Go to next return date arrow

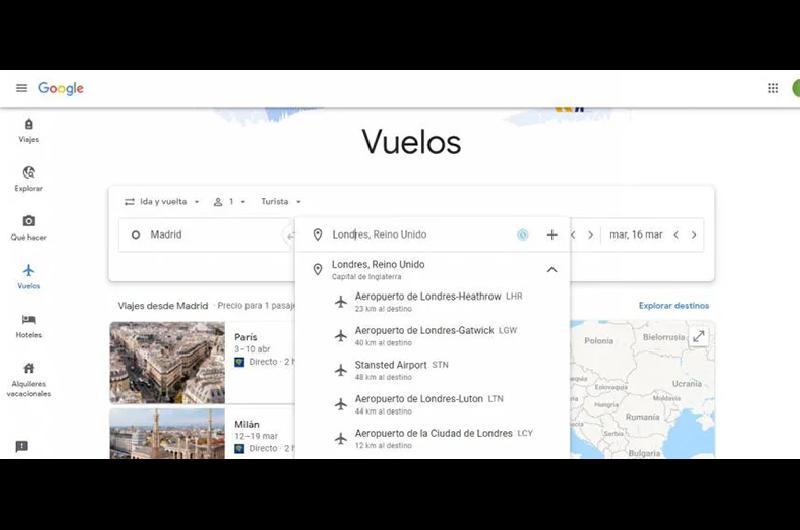[694, 235]
